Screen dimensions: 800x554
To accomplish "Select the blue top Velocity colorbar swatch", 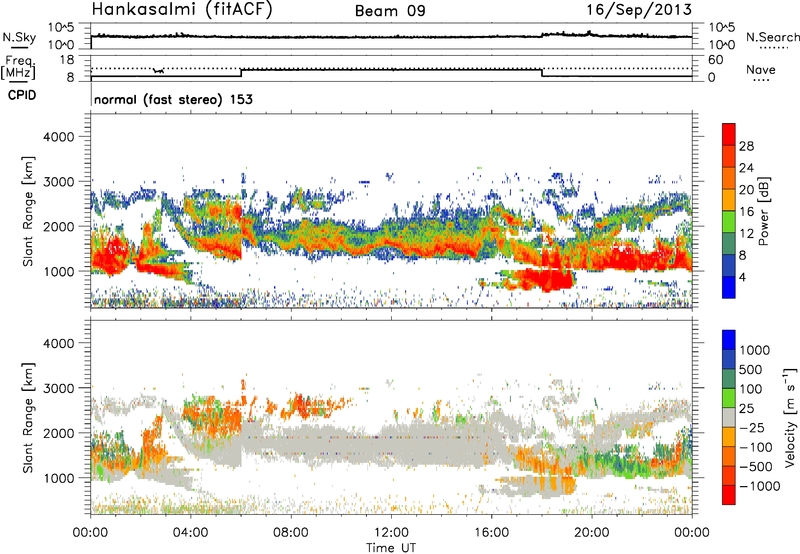I will [729, 340].
